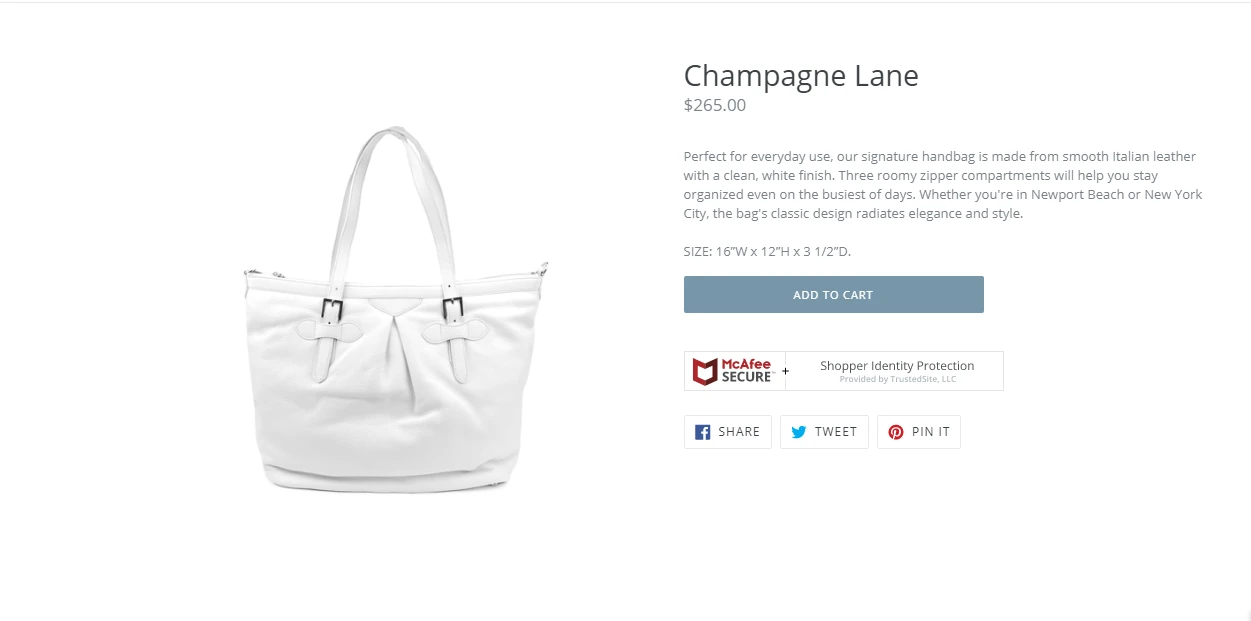
Task: Click the PIN IT label text
Action: click(930, 432)
